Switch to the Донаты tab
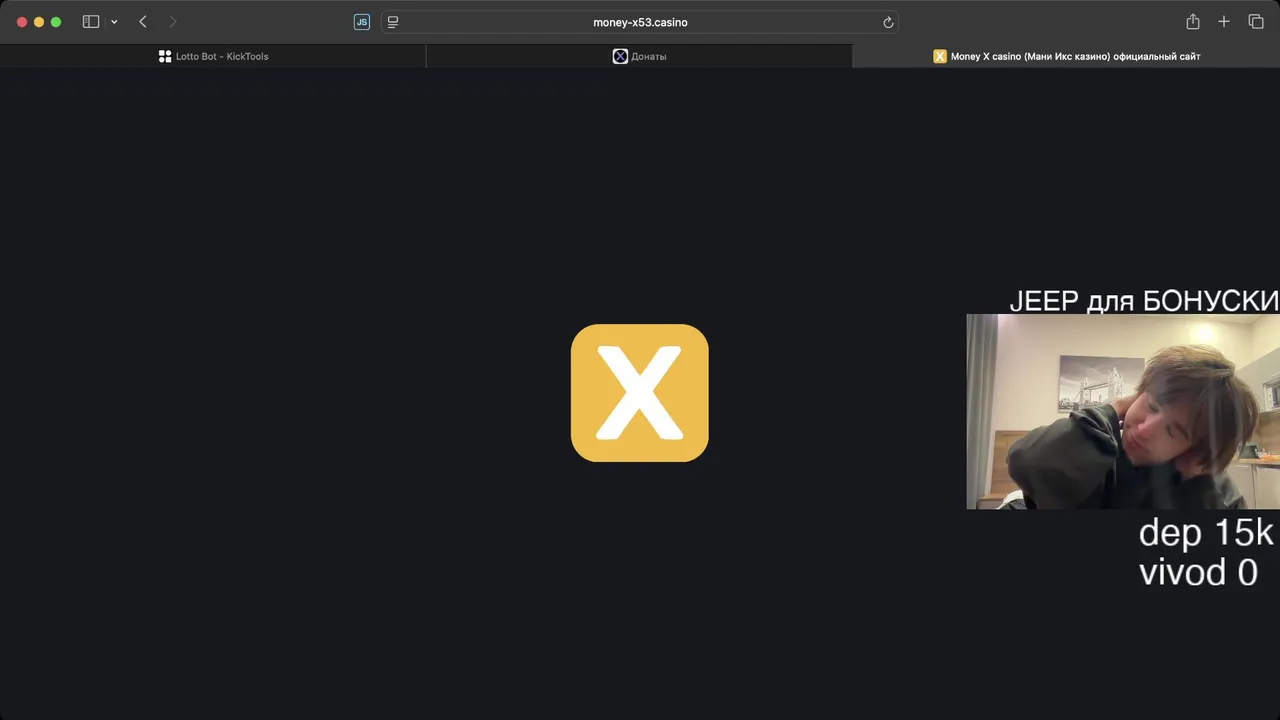The width and height of the screenshot is (1280, 720). click(x=639, y=56)
